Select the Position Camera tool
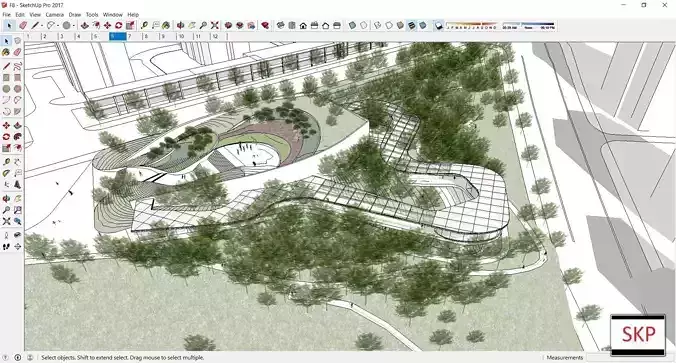The height and width of the screenshot is (363, 676). (6, 235)
